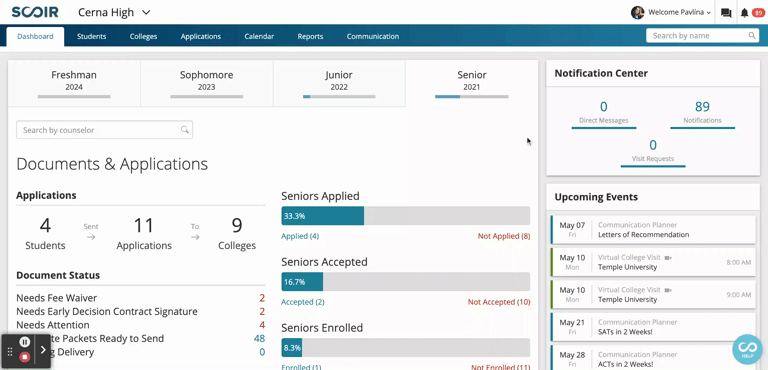The height and width of the screenshot is (370, 768).
Task: Click the recording toolbar drag handle
Action: pos(10,351)
